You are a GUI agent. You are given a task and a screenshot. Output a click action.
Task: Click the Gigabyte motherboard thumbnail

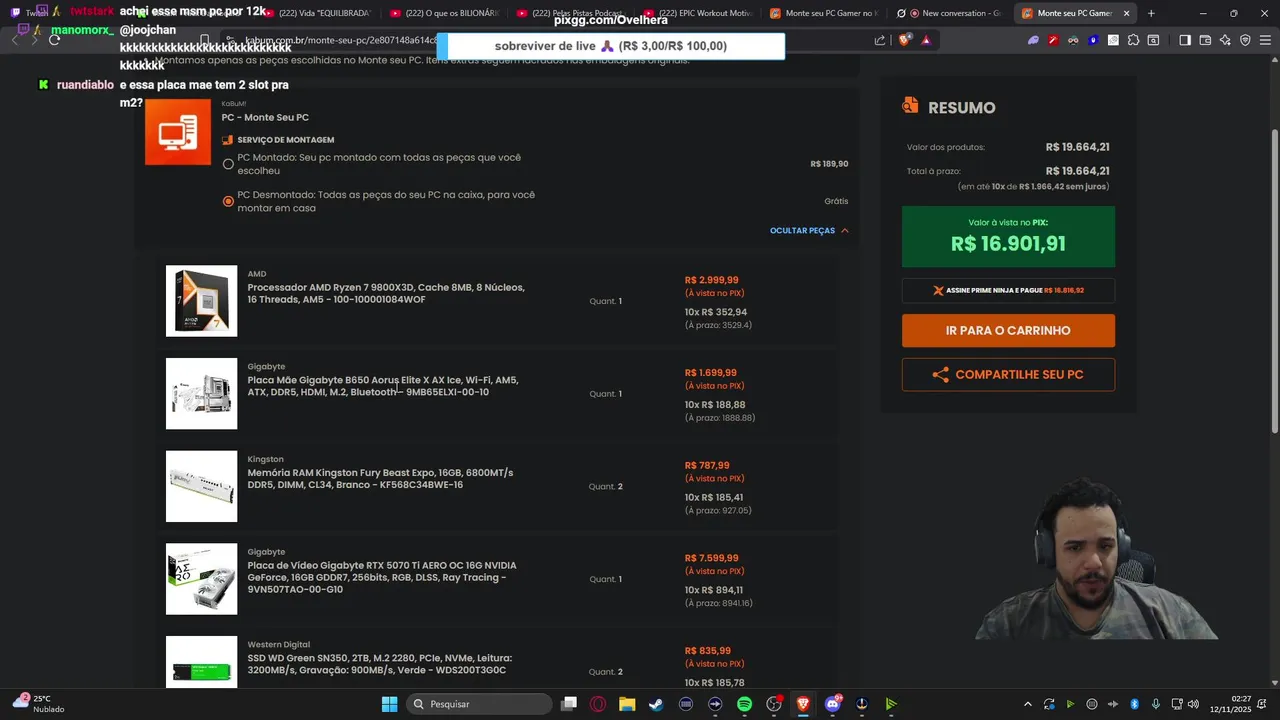point(201,394)
